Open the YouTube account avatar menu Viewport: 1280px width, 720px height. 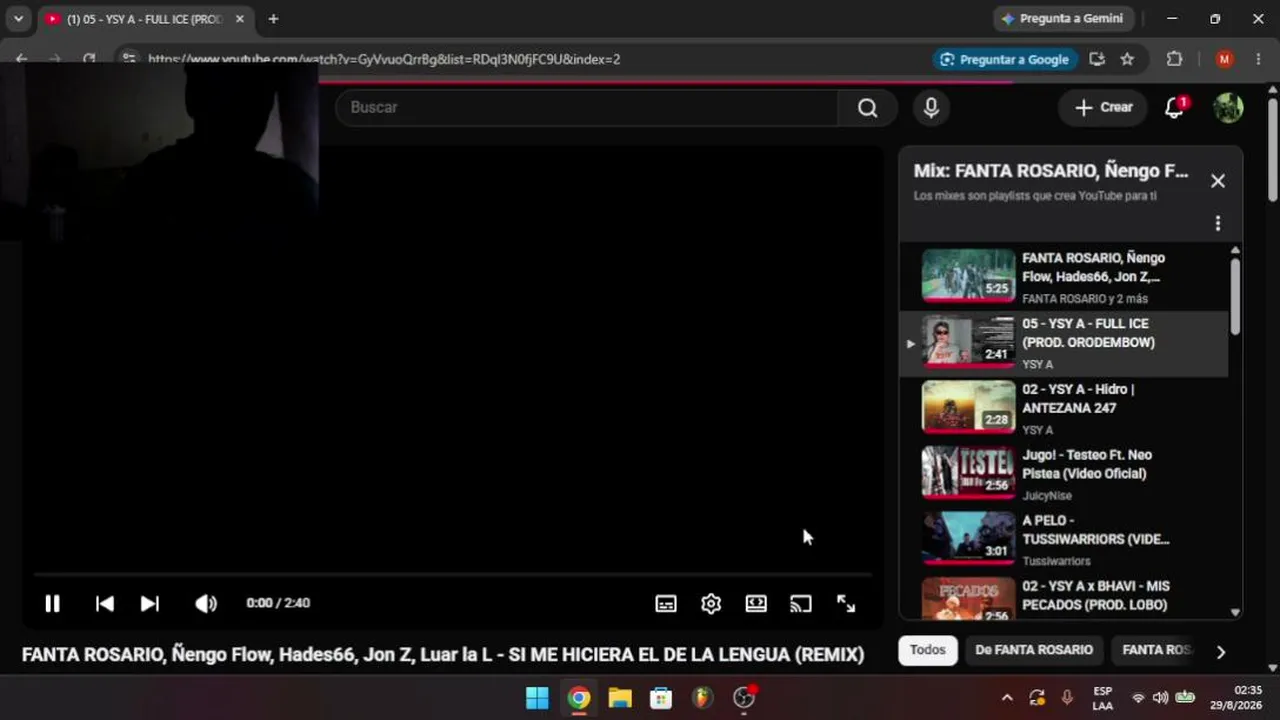[x=1228, y=108]
